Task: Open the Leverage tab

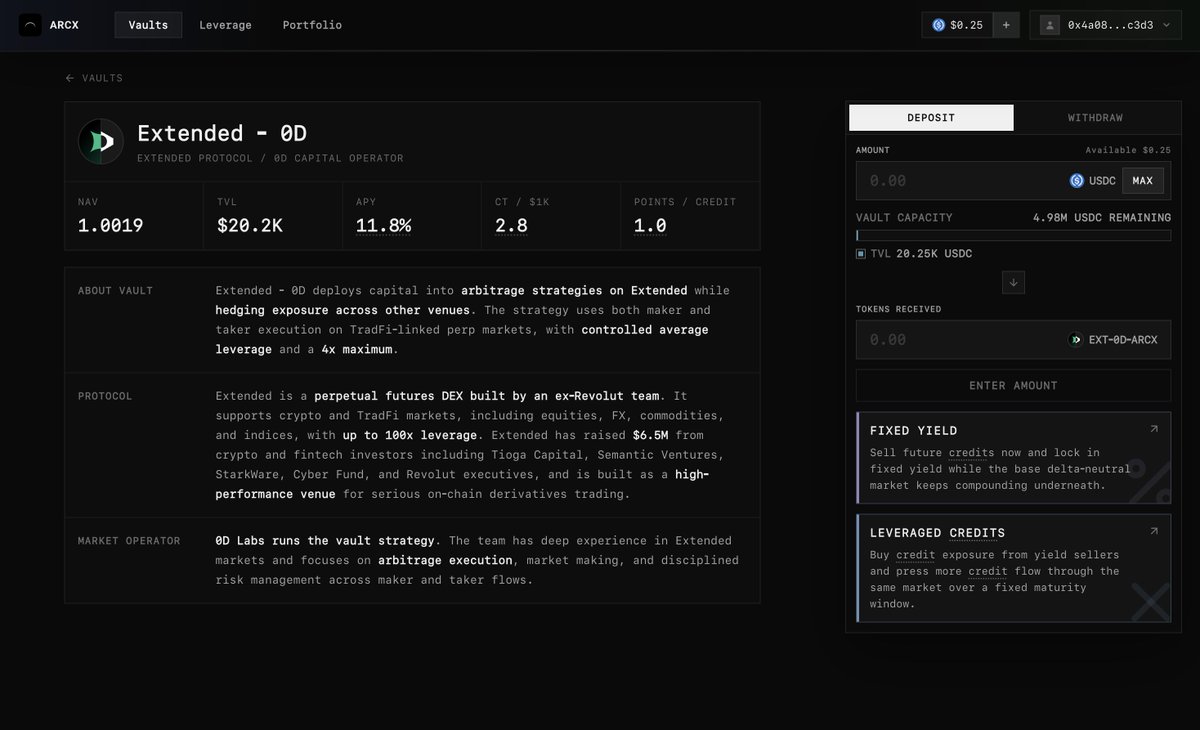Action: (225, 25)
